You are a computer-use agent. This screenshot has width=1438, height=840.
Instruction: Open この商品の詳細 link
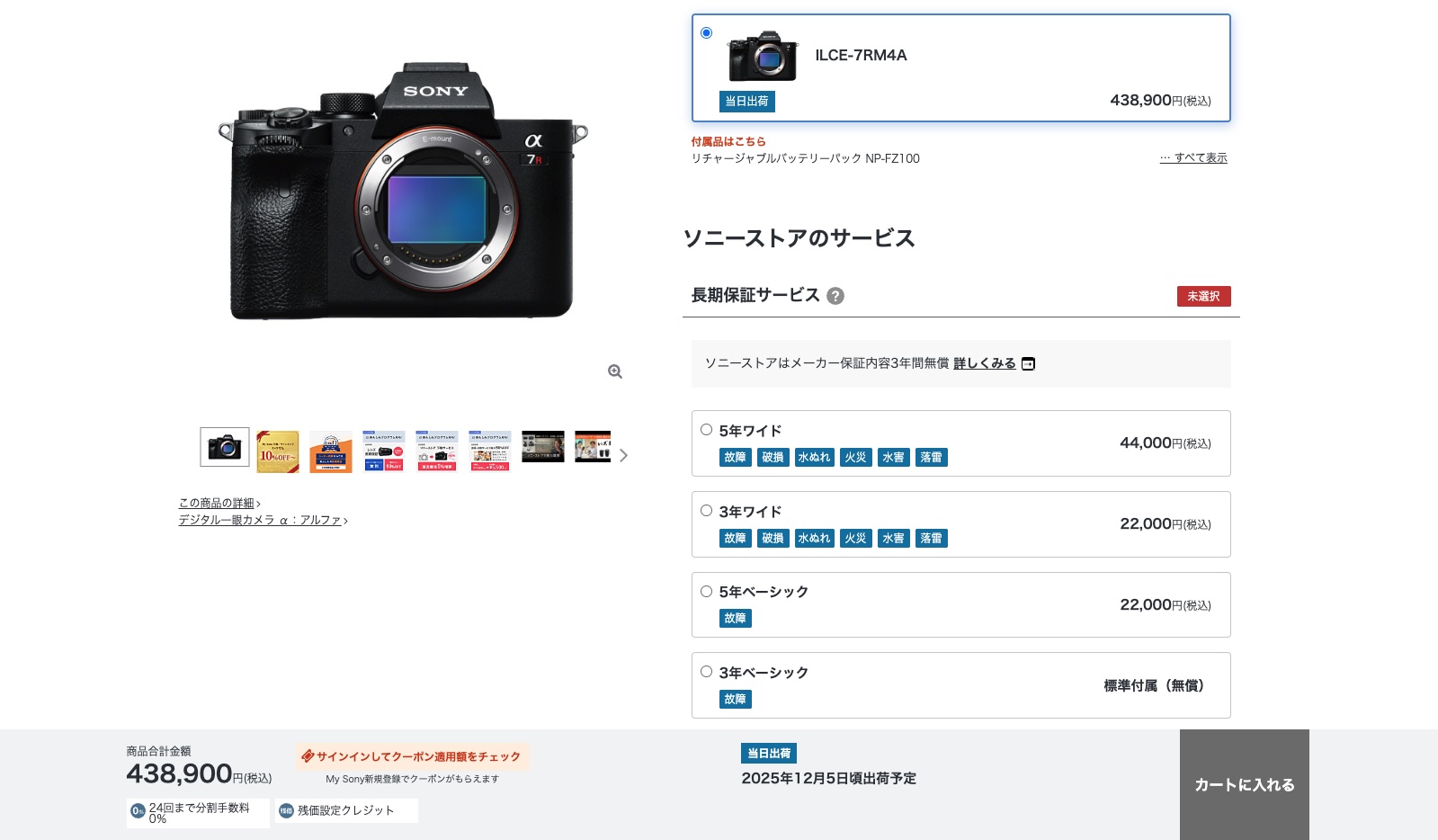pyautogui.click(x=217, y=504)
